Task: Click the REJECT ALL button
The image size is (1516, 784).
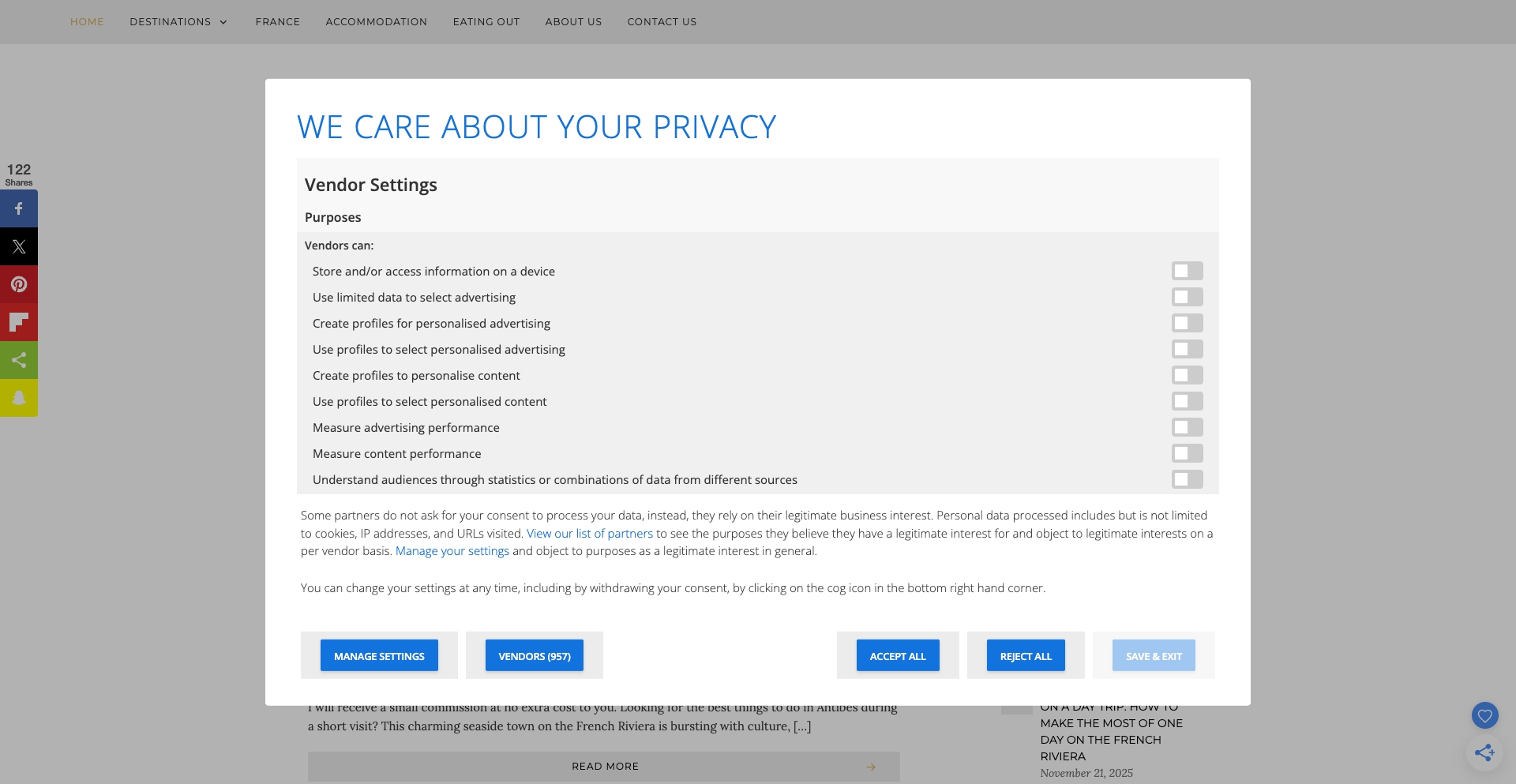Action: pyautogui.click(x=1026, y=655)
